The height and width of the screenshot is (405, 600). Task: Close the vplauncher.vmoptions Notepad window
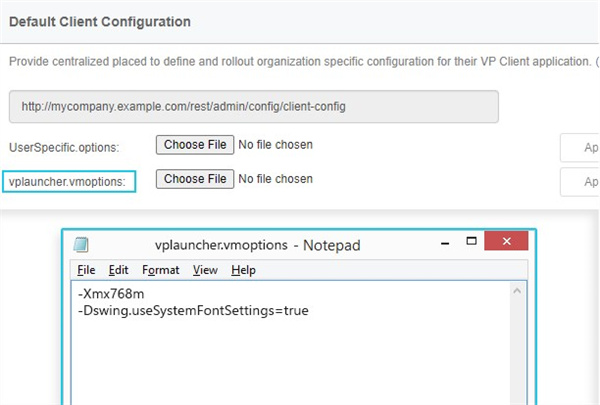507,243
